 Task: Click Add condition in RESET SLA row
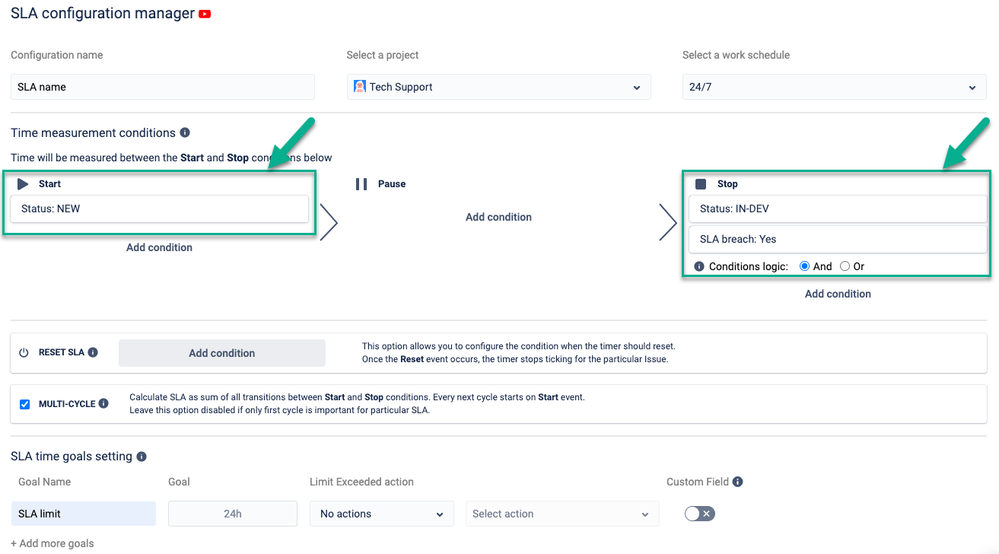tap(222, 353)
